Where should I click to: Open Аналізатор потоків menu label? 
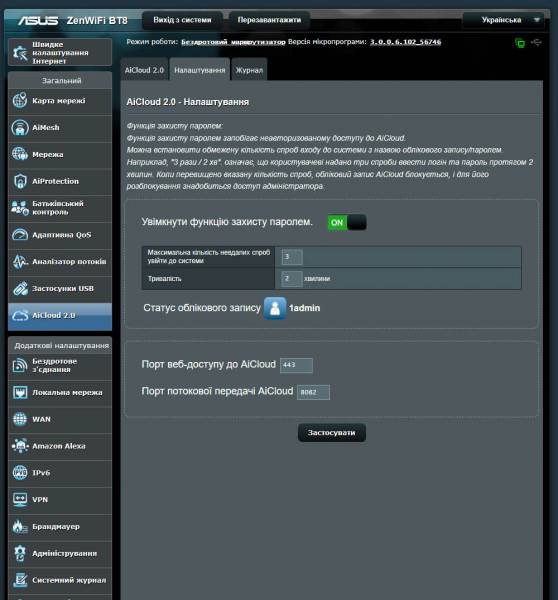coord(69,262)
